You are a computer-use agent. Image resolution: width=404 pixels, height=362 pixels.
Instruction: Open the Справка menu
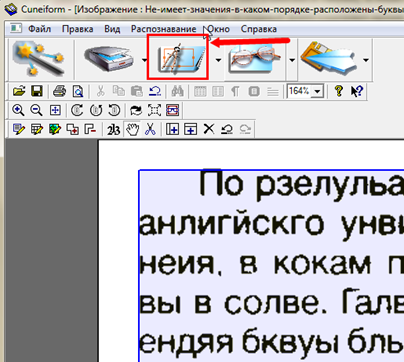coord(259,29)
